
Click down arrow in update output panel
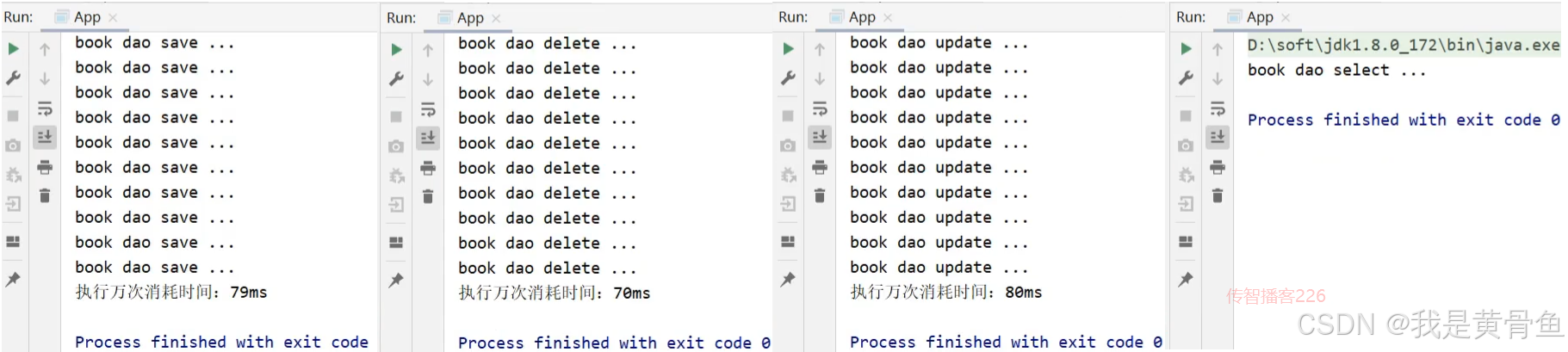[820, 78]
